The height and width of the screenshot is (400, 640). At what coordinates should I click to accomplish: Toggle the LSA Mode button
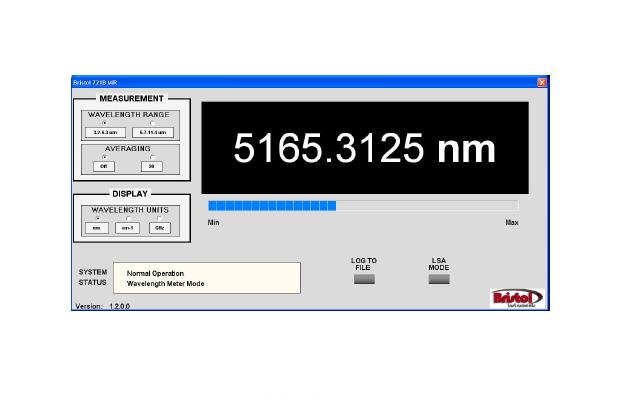point(439,279)
